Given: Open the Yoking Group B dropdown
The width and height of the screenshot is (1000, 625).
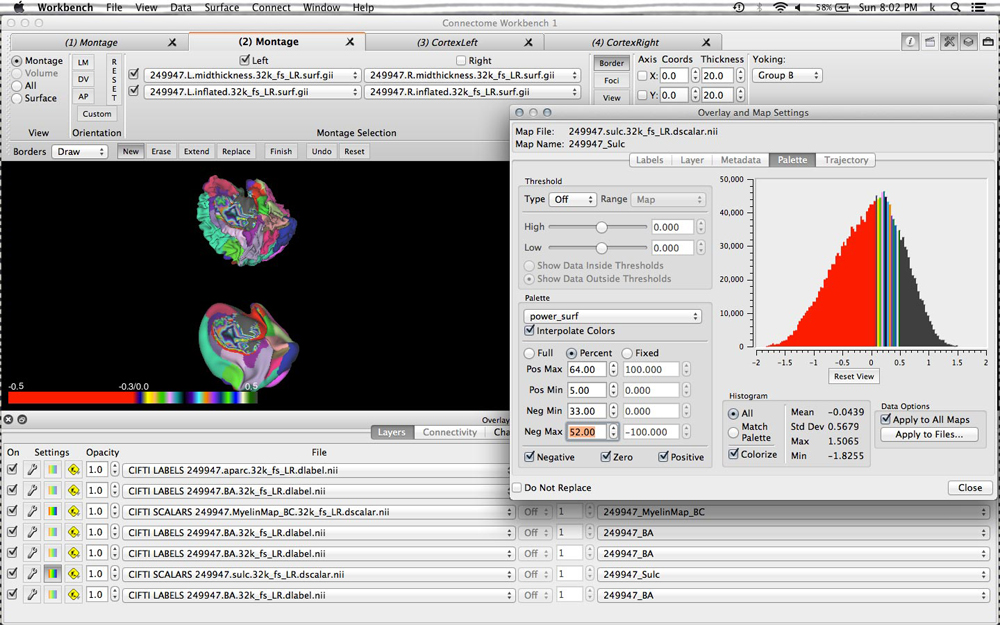Looking at the screenshot, I should tap(787, 75).
